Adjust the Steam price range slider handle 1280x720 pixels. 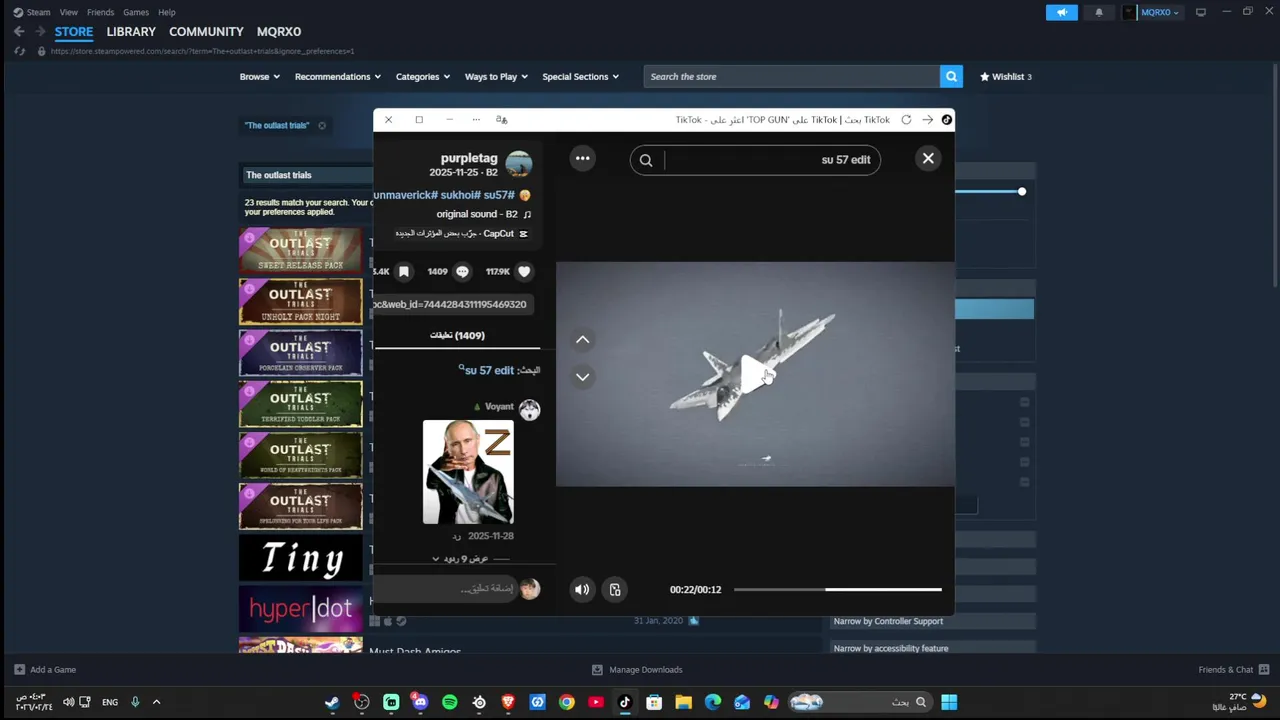coord(1022,191)
